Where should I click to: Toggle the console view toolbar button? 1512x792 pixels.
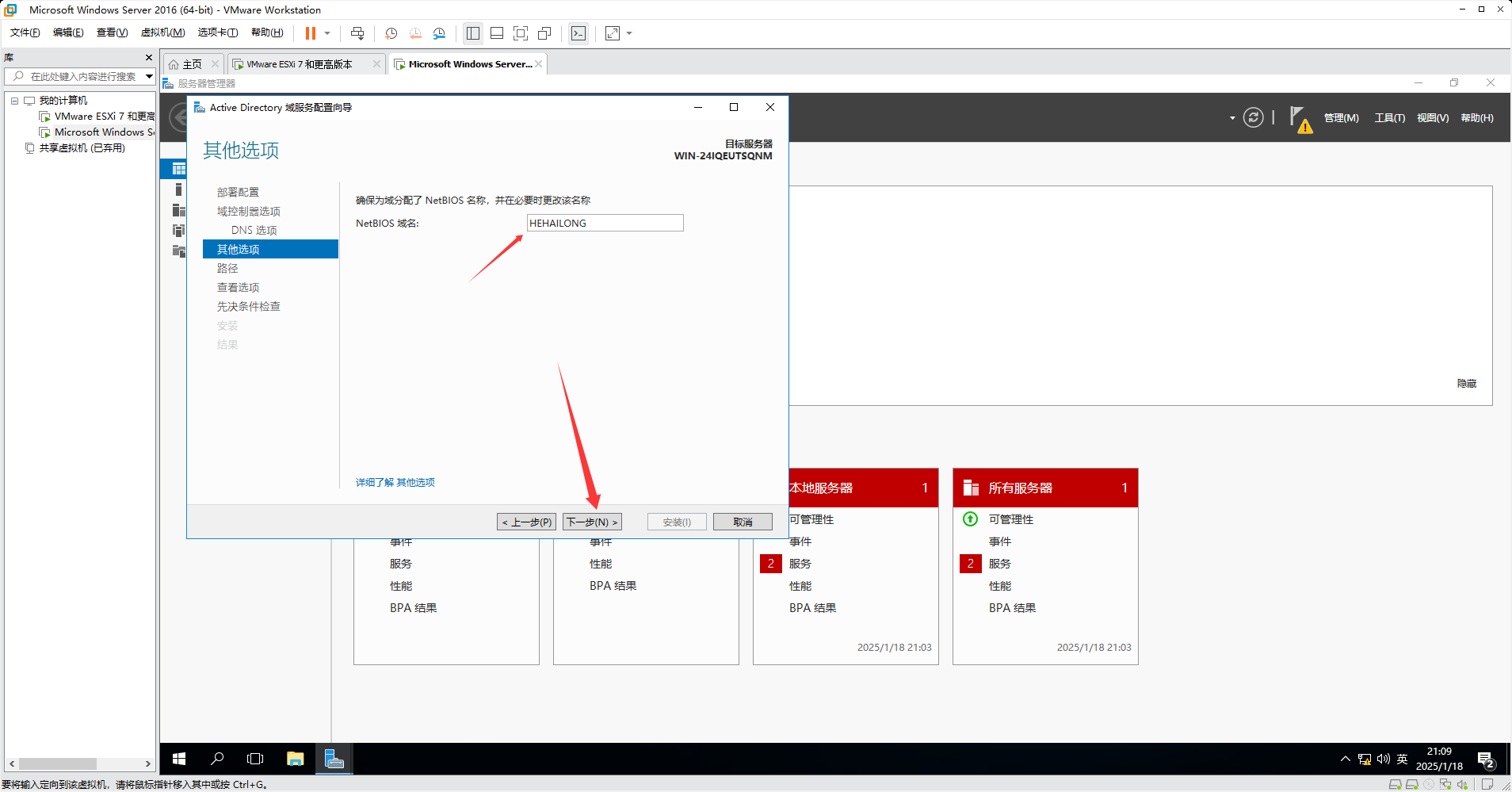(578, 33)
